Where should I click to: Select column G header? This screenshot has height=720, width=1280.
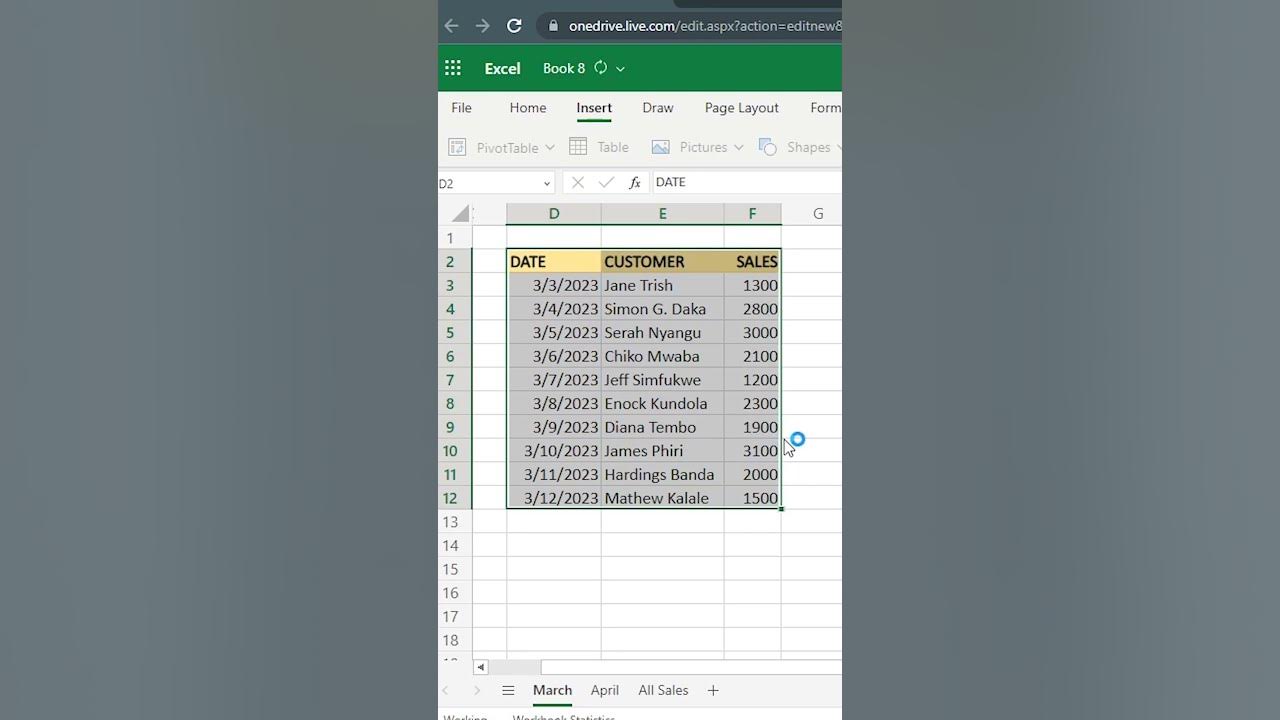pos(818,213)
